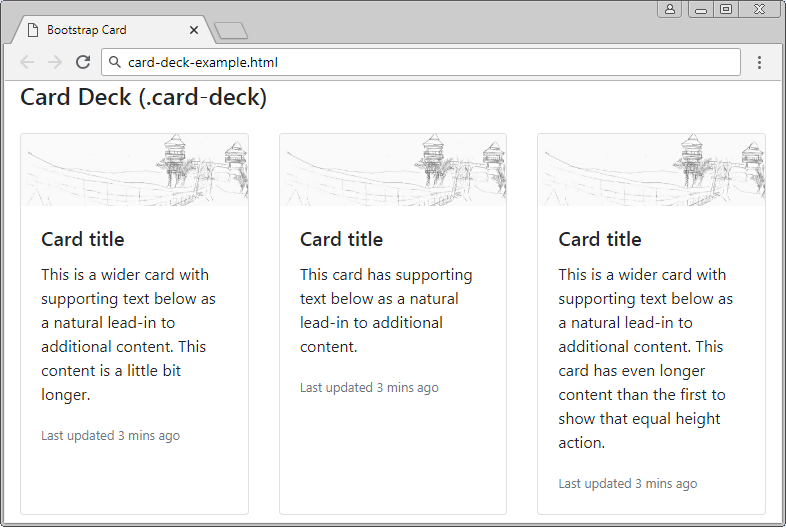Viewport: 786px width, 528px height.
Task: Click the third card's sketch image
Action: click(x=651, y=170)
